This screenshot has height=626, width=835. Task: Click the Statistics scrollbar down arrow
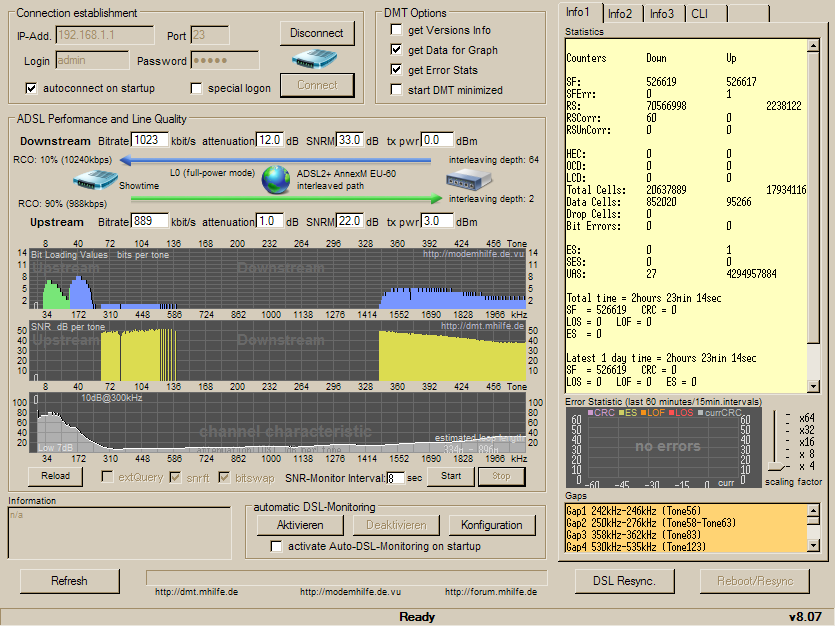813,386
